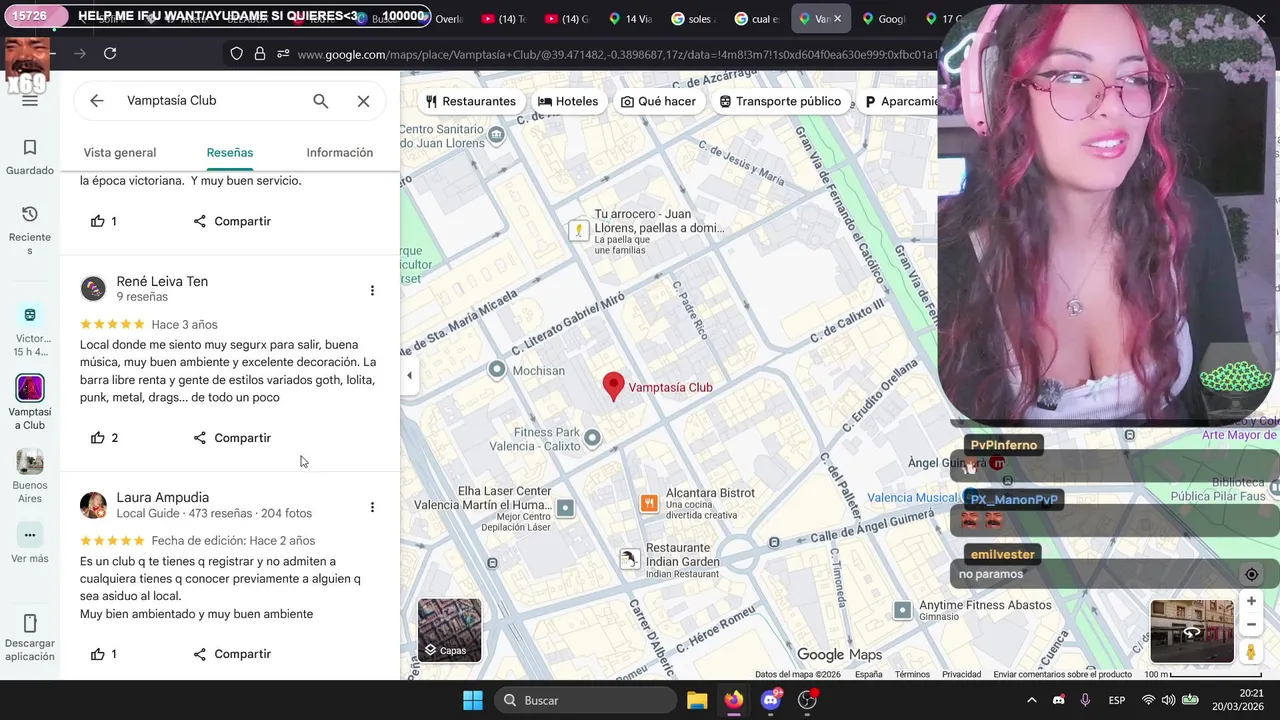Click the Vamptasía Club red map pin
This screenshot has width=1280, height=720.
point(613,386)
